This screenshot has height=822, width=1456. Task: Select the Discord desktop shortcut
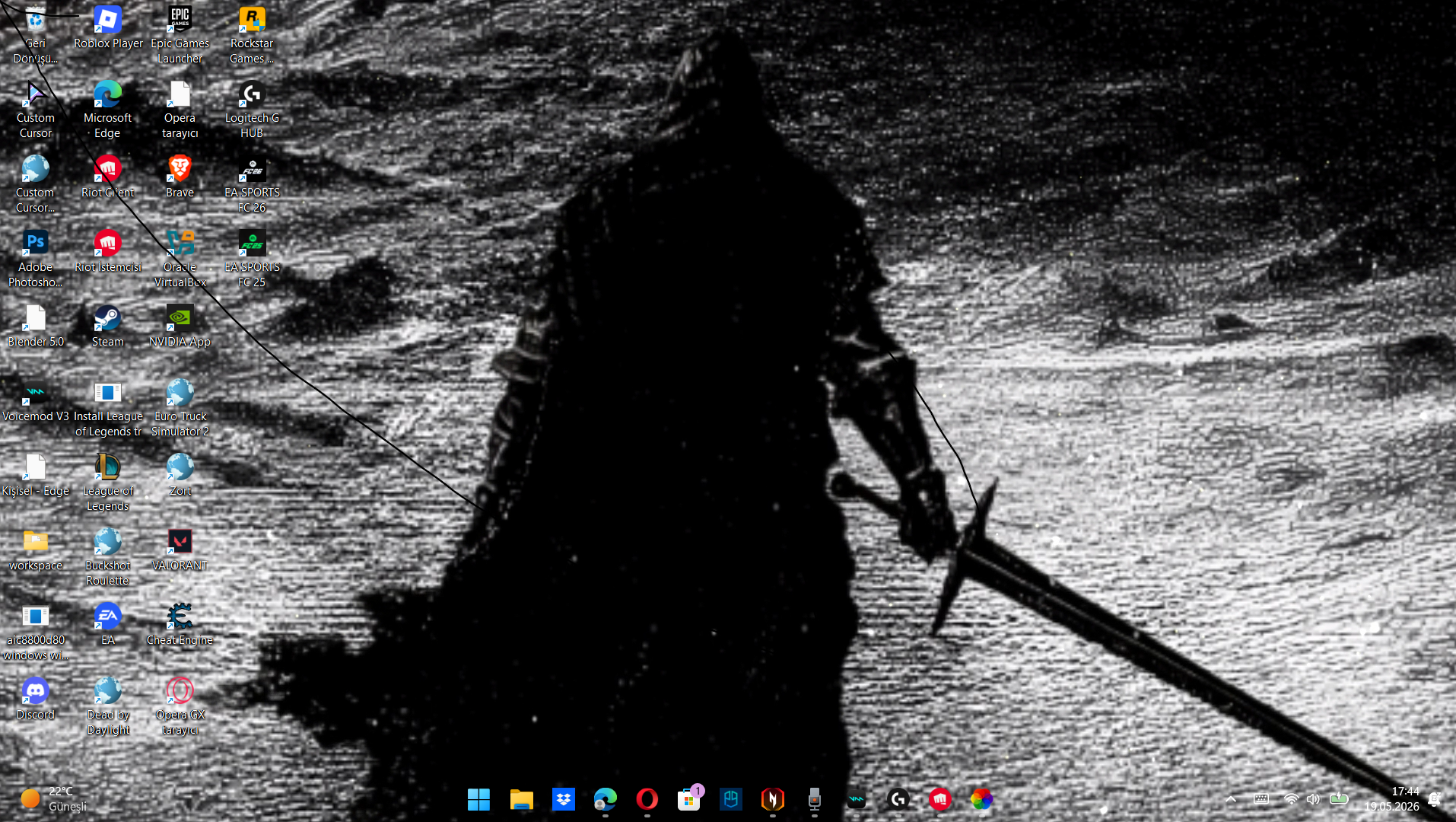[35, 699]
